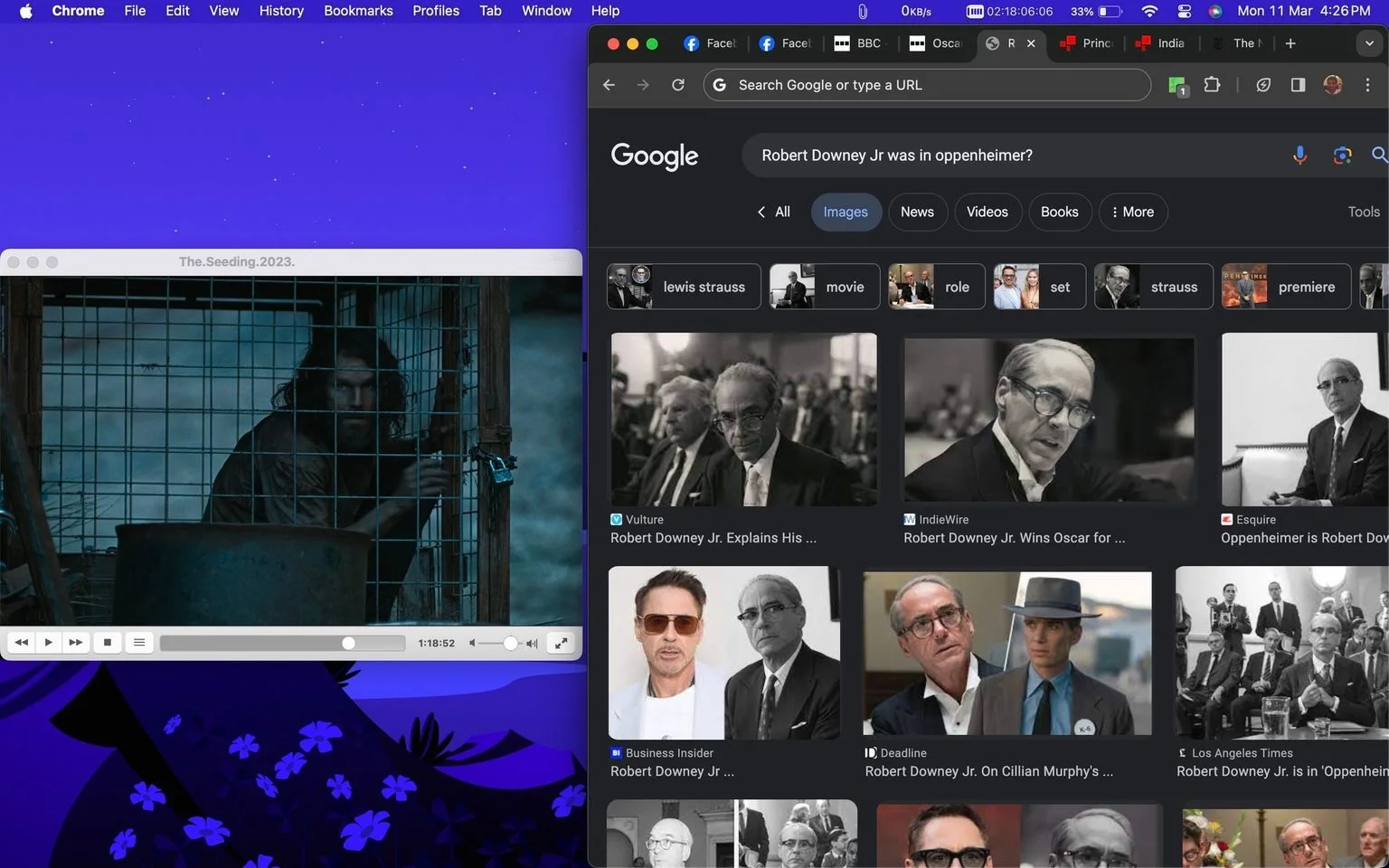Click the VLC play button

pos(49,643)
